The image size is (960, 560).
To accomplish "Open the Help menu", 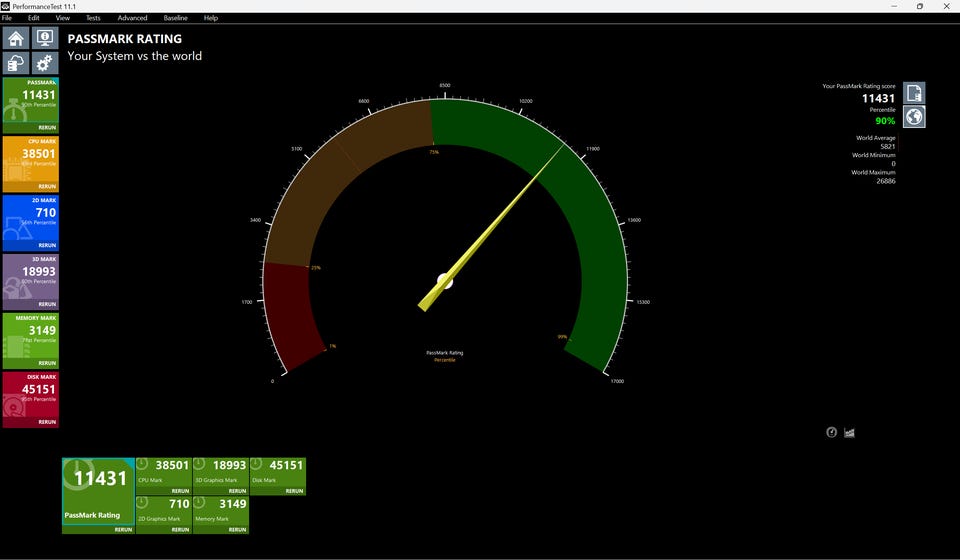I will 211,18.
